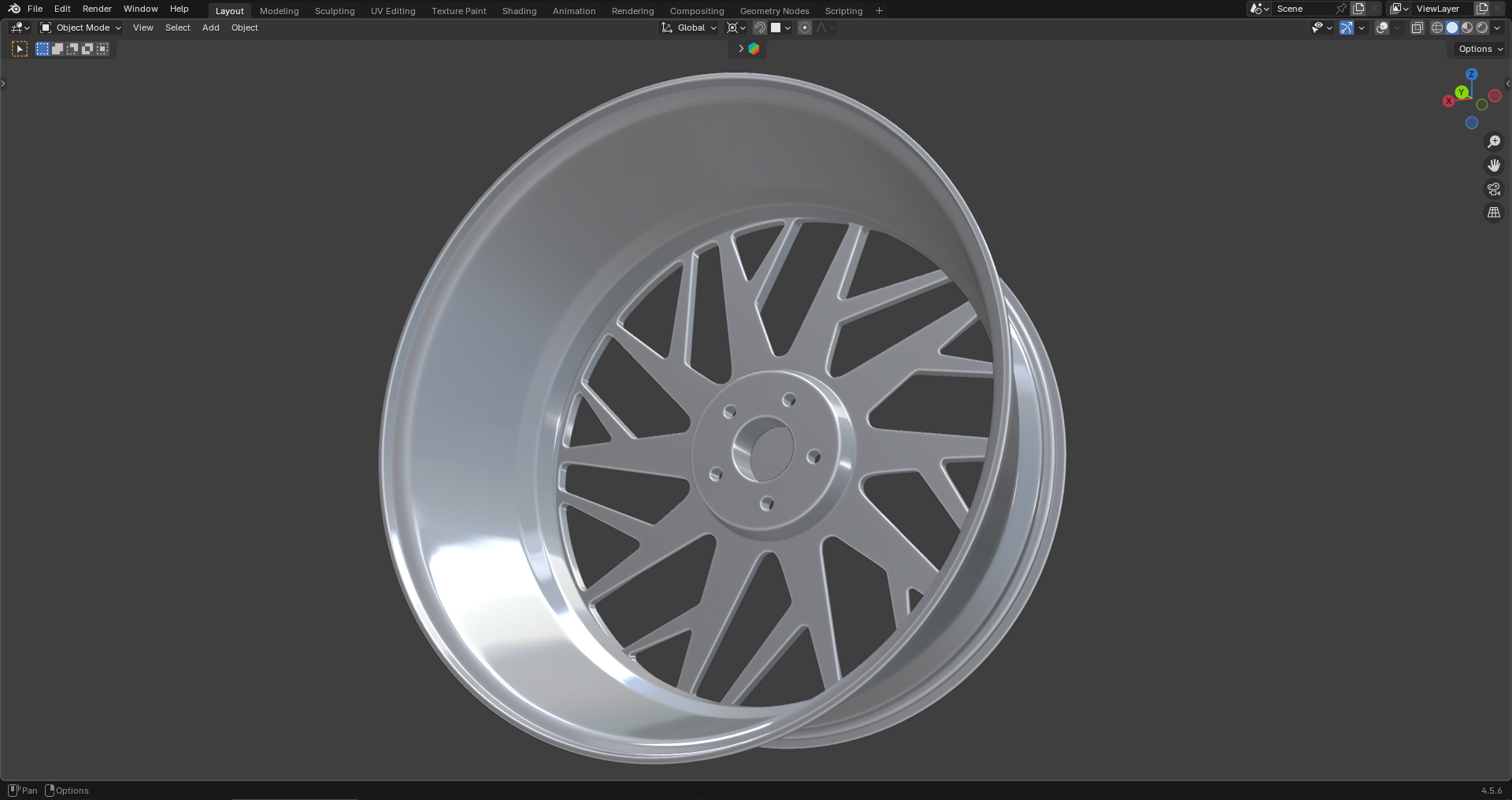Toggle the snapping magnet

click(760, 28)
